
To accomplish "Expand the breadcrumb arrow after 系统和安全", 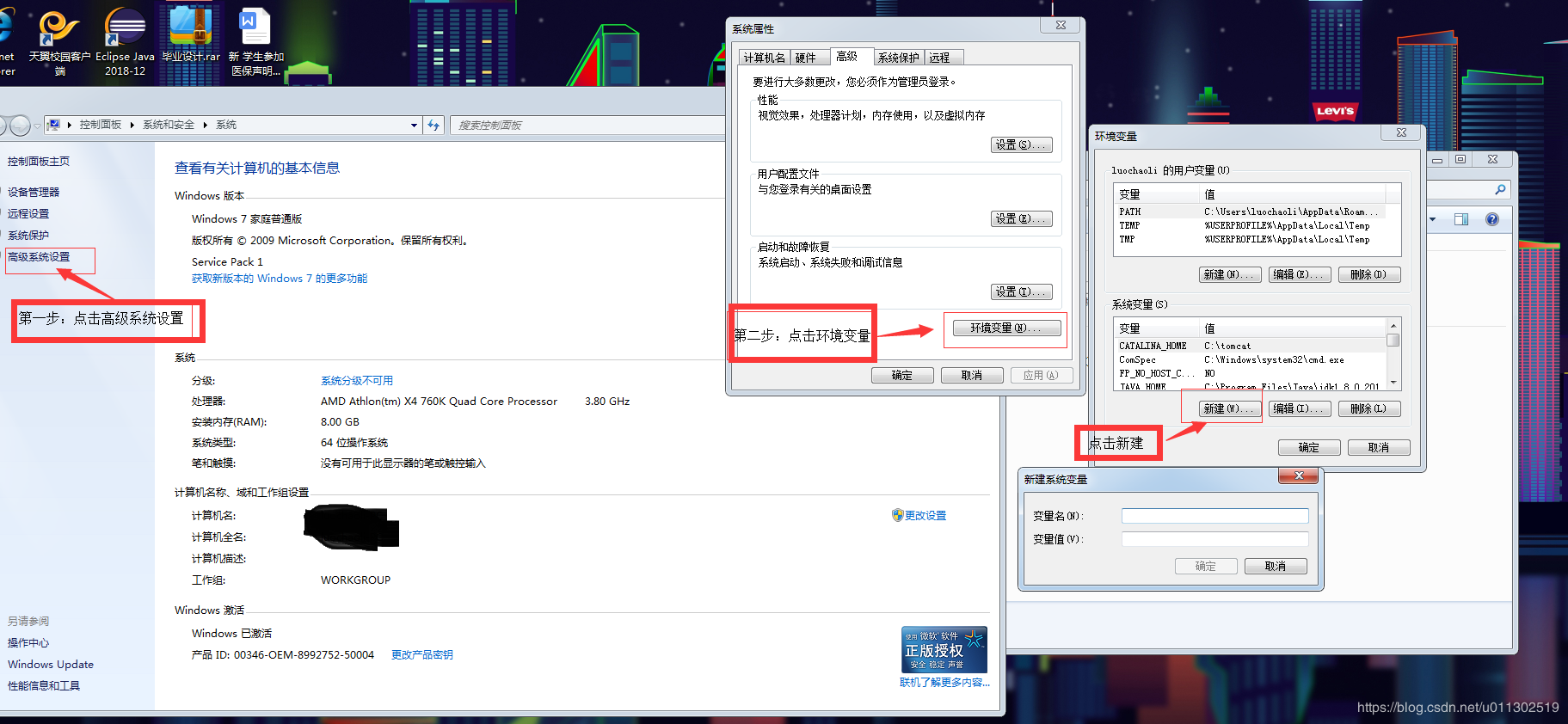I will 206,125.
